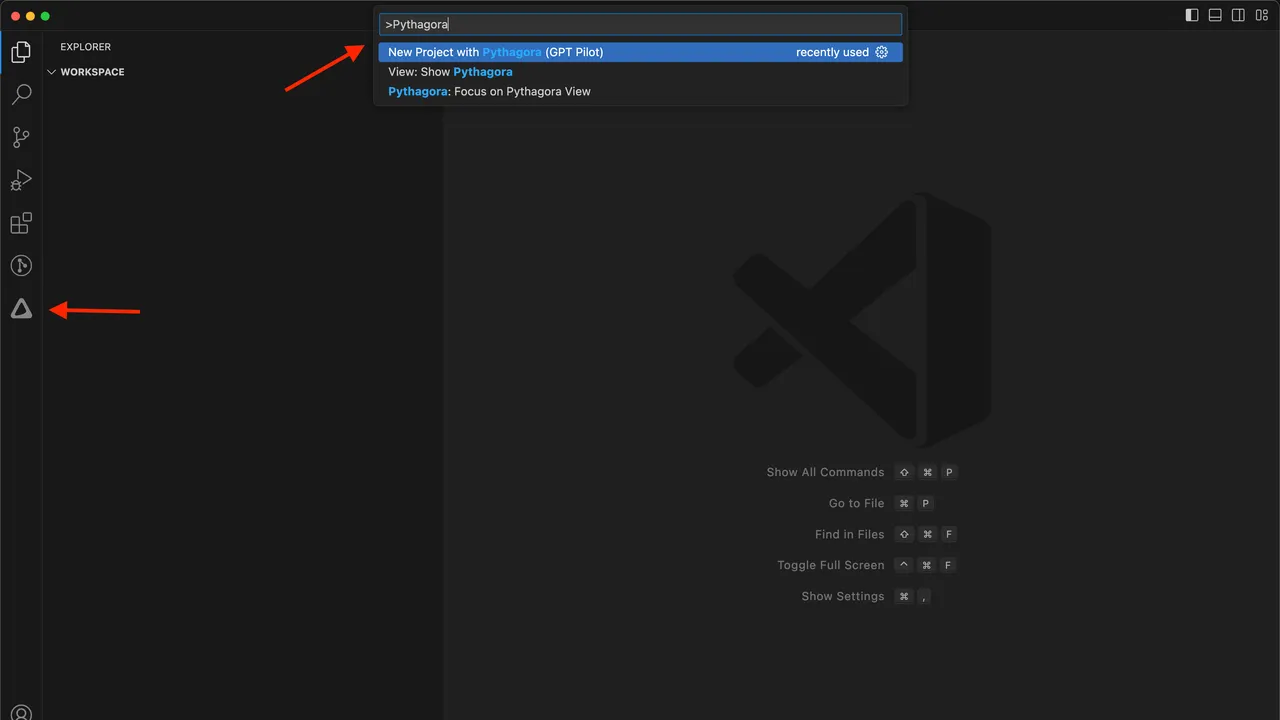Viewport: 1280px width, 720px height.
Task: Click the green full screen window button
Action: (45, 16)
